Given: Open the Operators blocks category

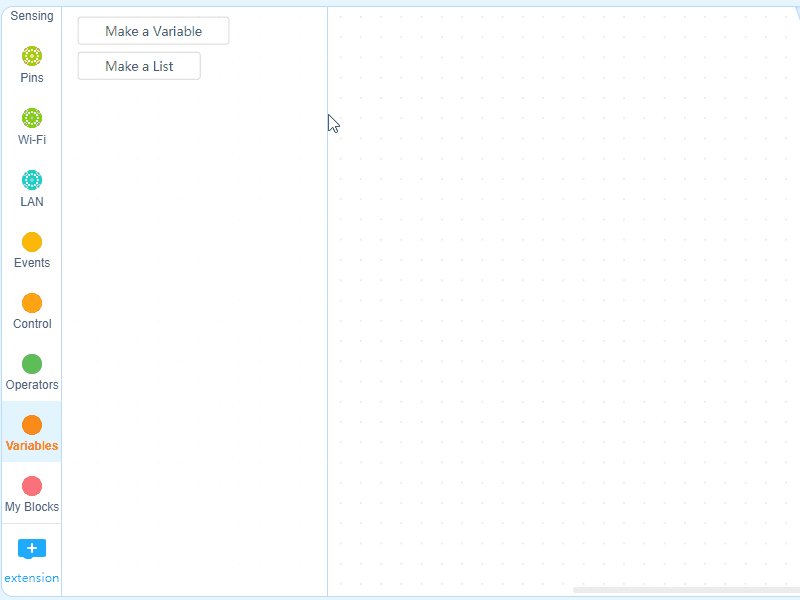Looking at the screenshot, I should click(31, 364).
